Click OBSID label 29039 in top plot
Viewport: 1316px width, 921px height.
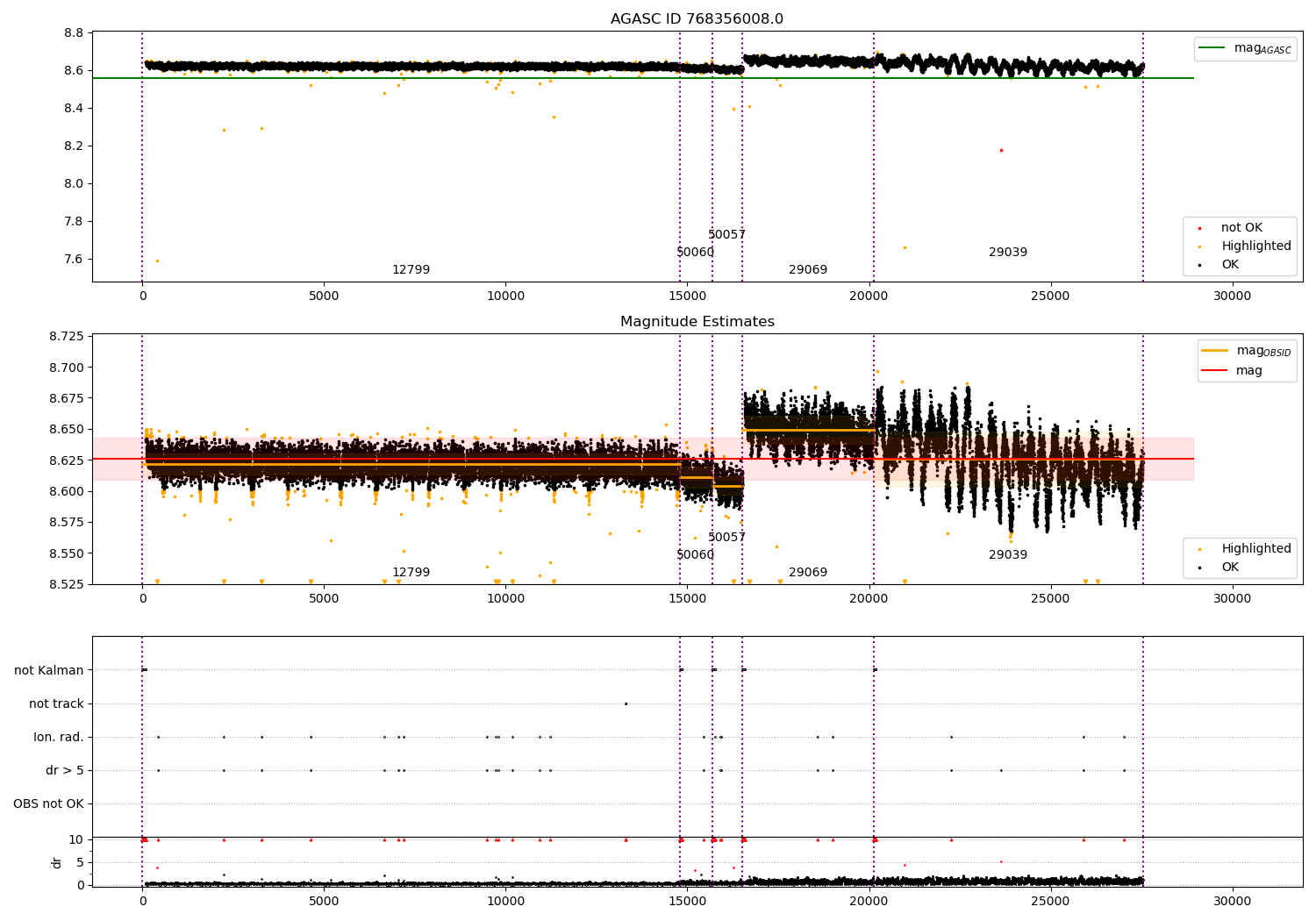click(1008, 253)
